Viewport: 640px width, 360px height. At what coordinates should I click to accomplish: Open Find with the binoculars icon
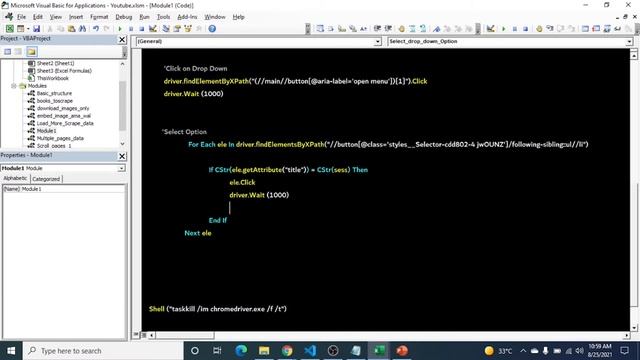[x=82, y=29]
